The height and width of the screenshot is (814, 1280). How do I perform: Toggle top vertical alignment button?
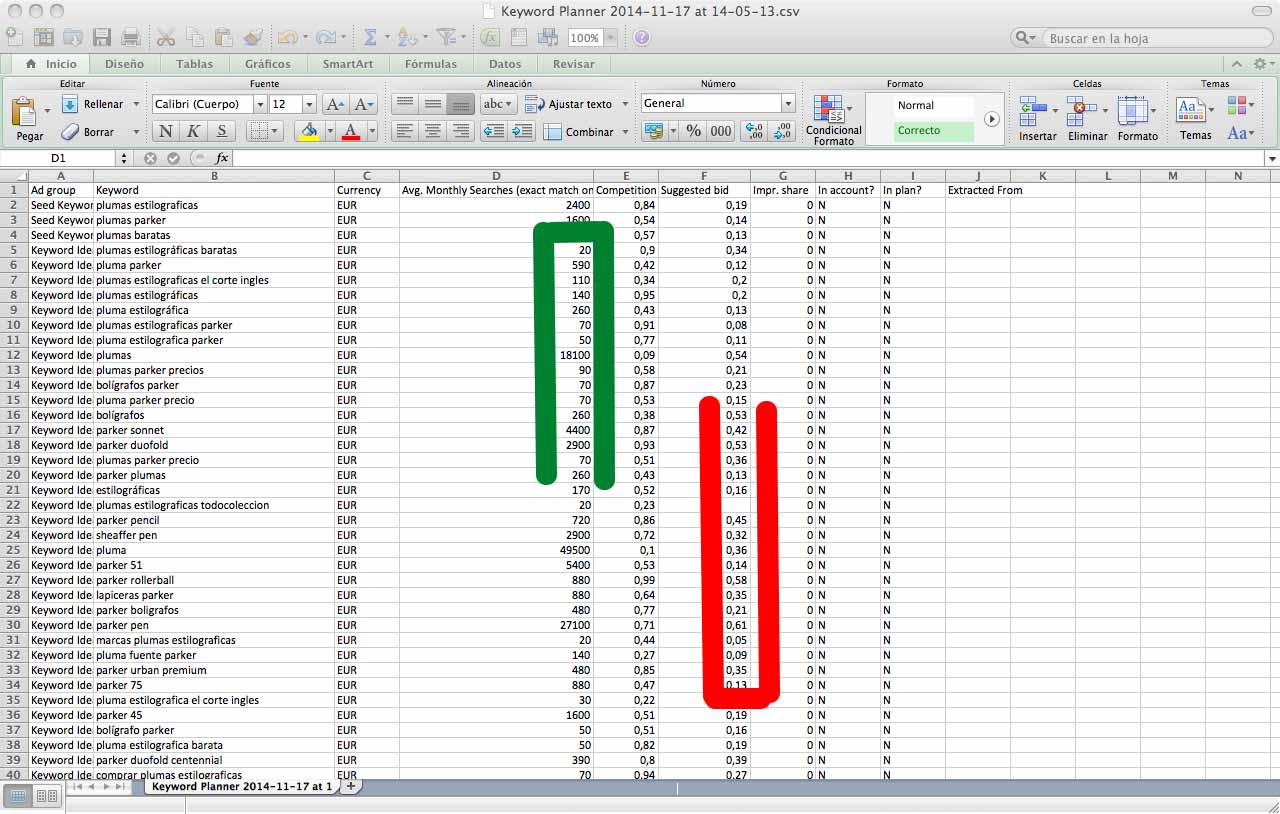point(404,104)
